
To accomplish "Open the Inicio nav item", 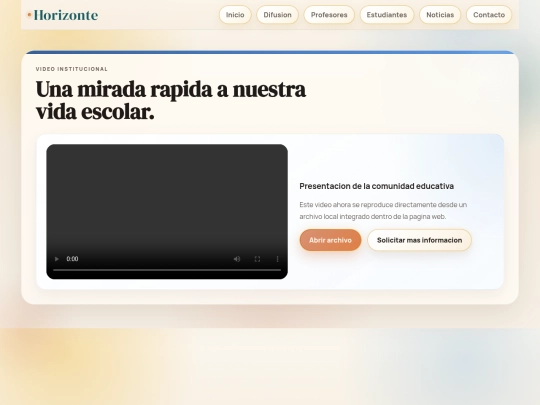I will 235,15.
